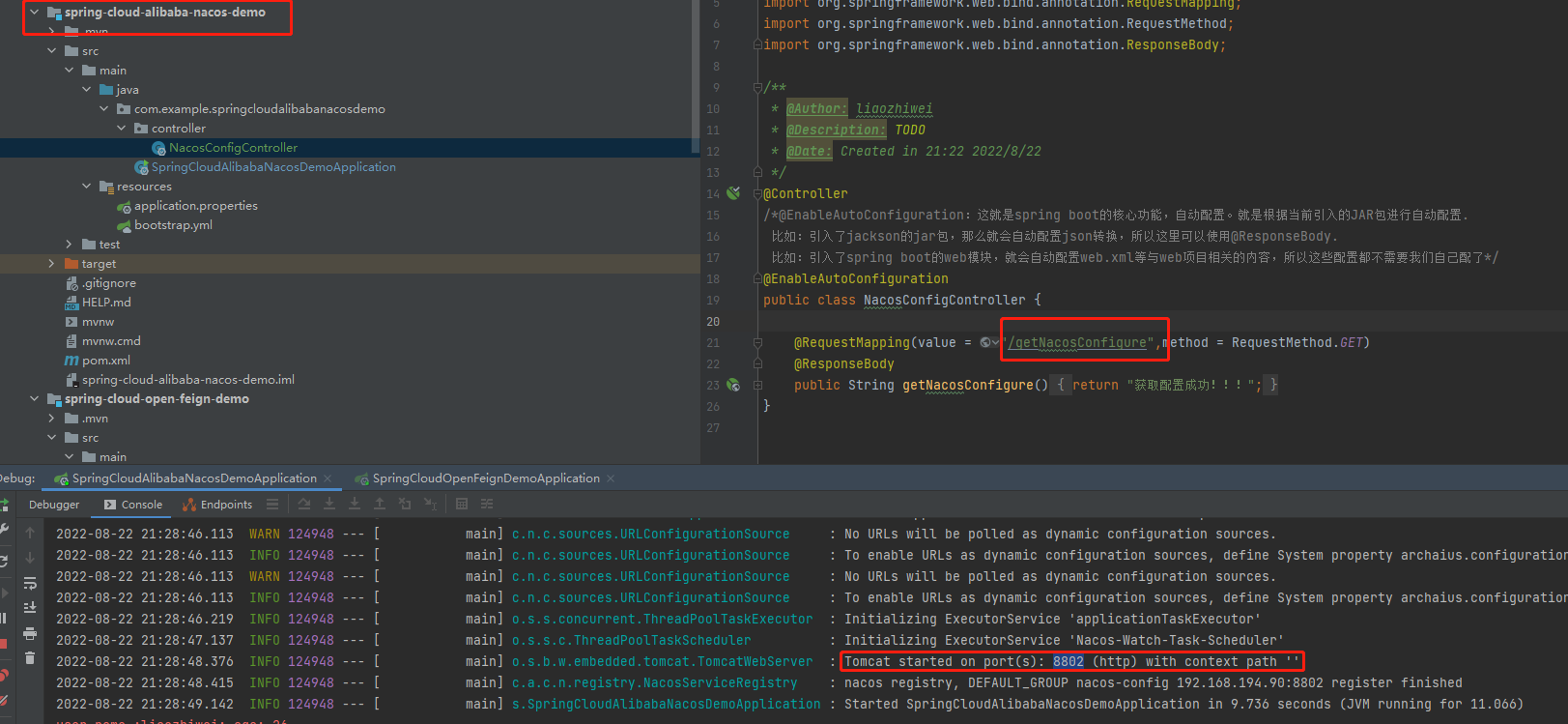The width and height of the screenshot is (1568, 724).
Task: Toggle the Mute Breakpoints icon
Action: (x=4, y=700)
